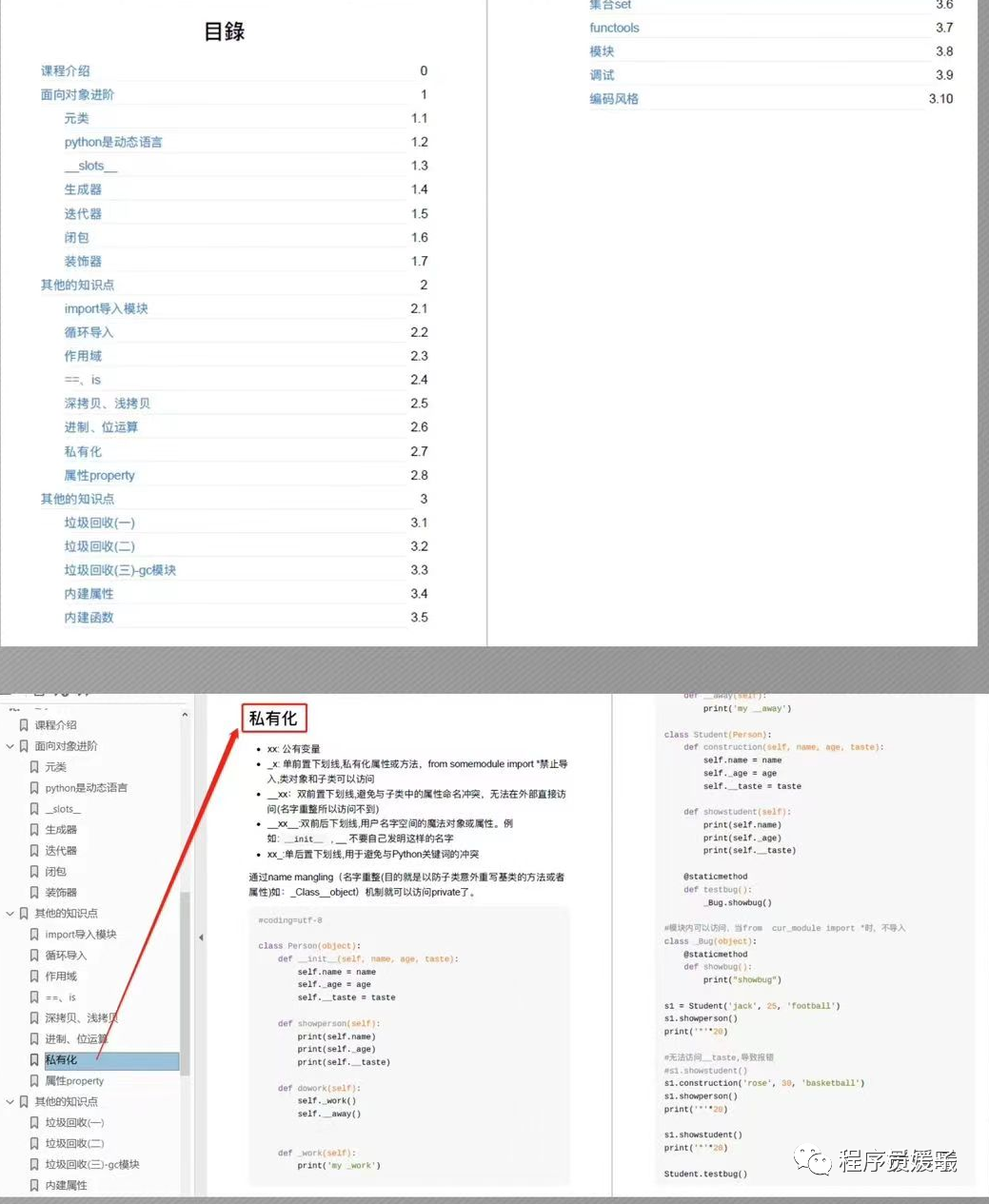Click the bookmark icon beside 闭包
The height and width of the screenshot is (1204, 989).
click(34, 872)
